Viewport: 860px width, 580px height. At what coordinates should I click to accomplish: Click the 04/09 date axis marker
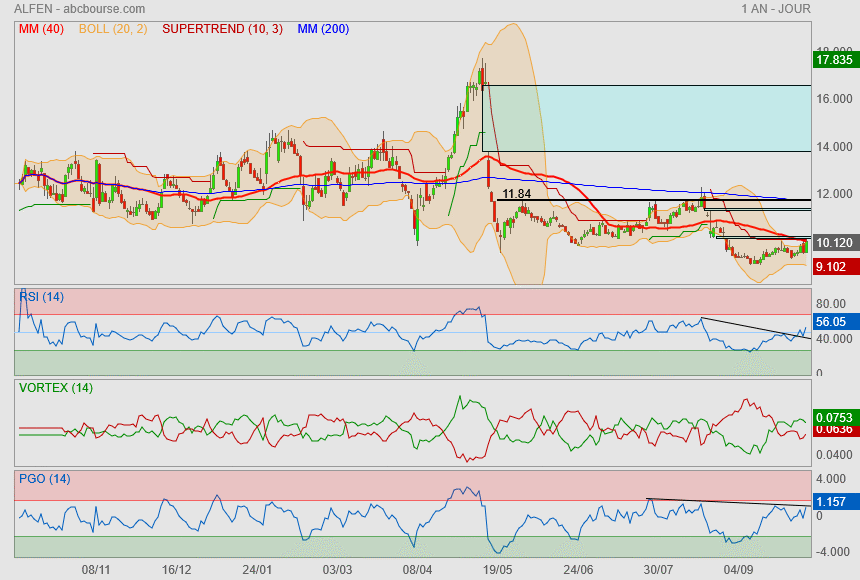739,569
